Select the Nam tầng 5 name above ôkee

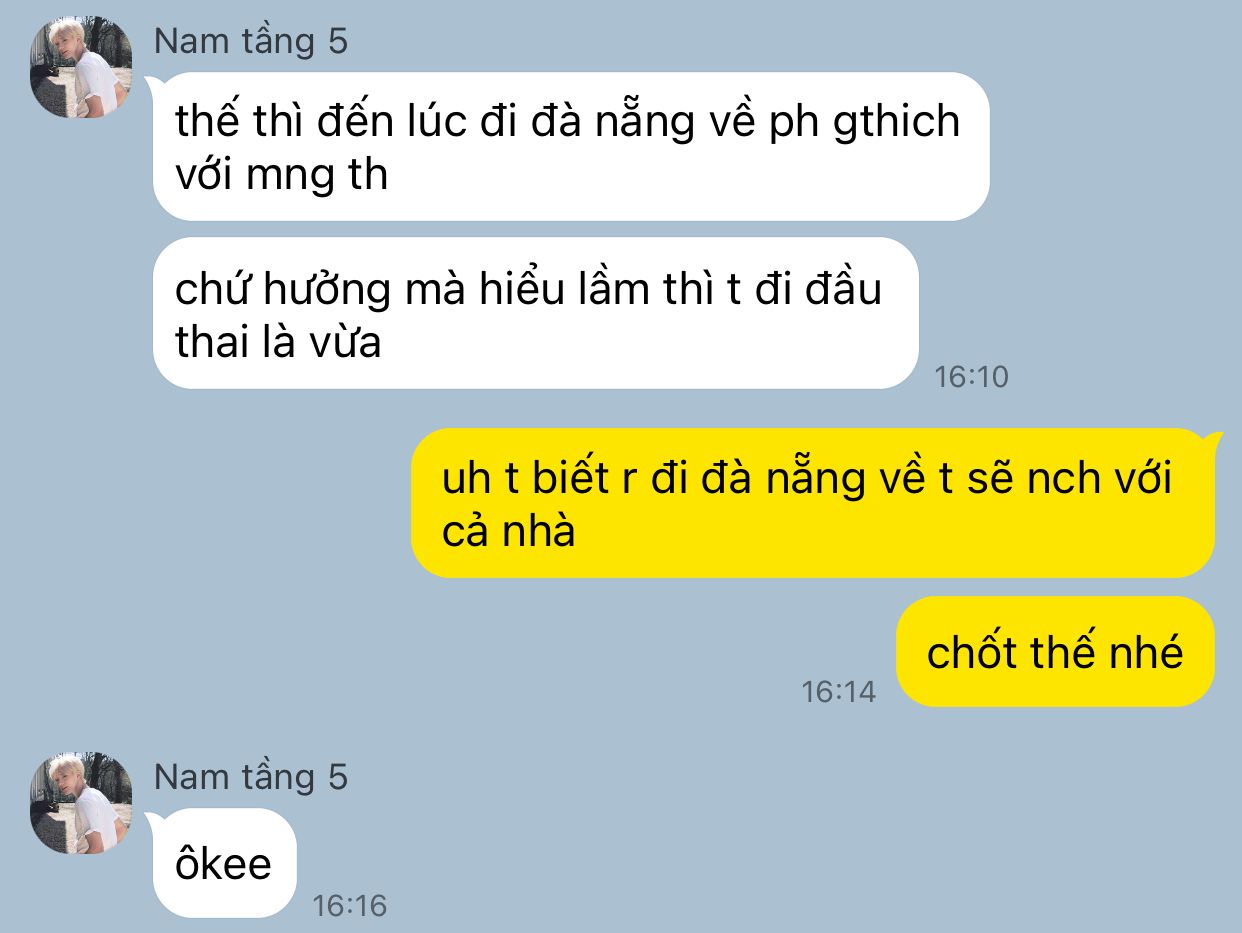tap(251, 777)
